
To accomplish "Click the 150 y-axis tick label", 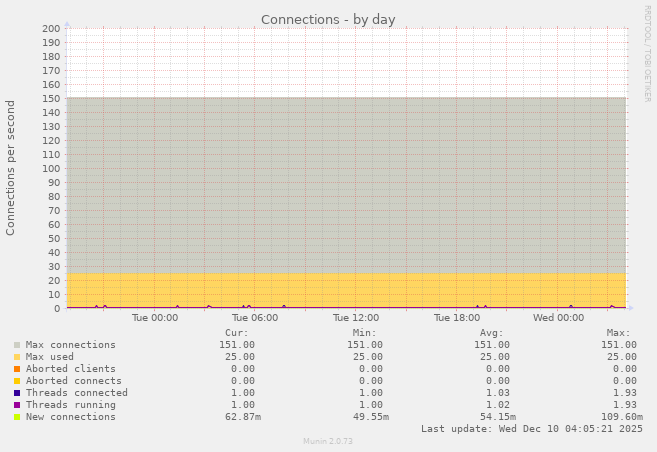I will coord(51,98).
